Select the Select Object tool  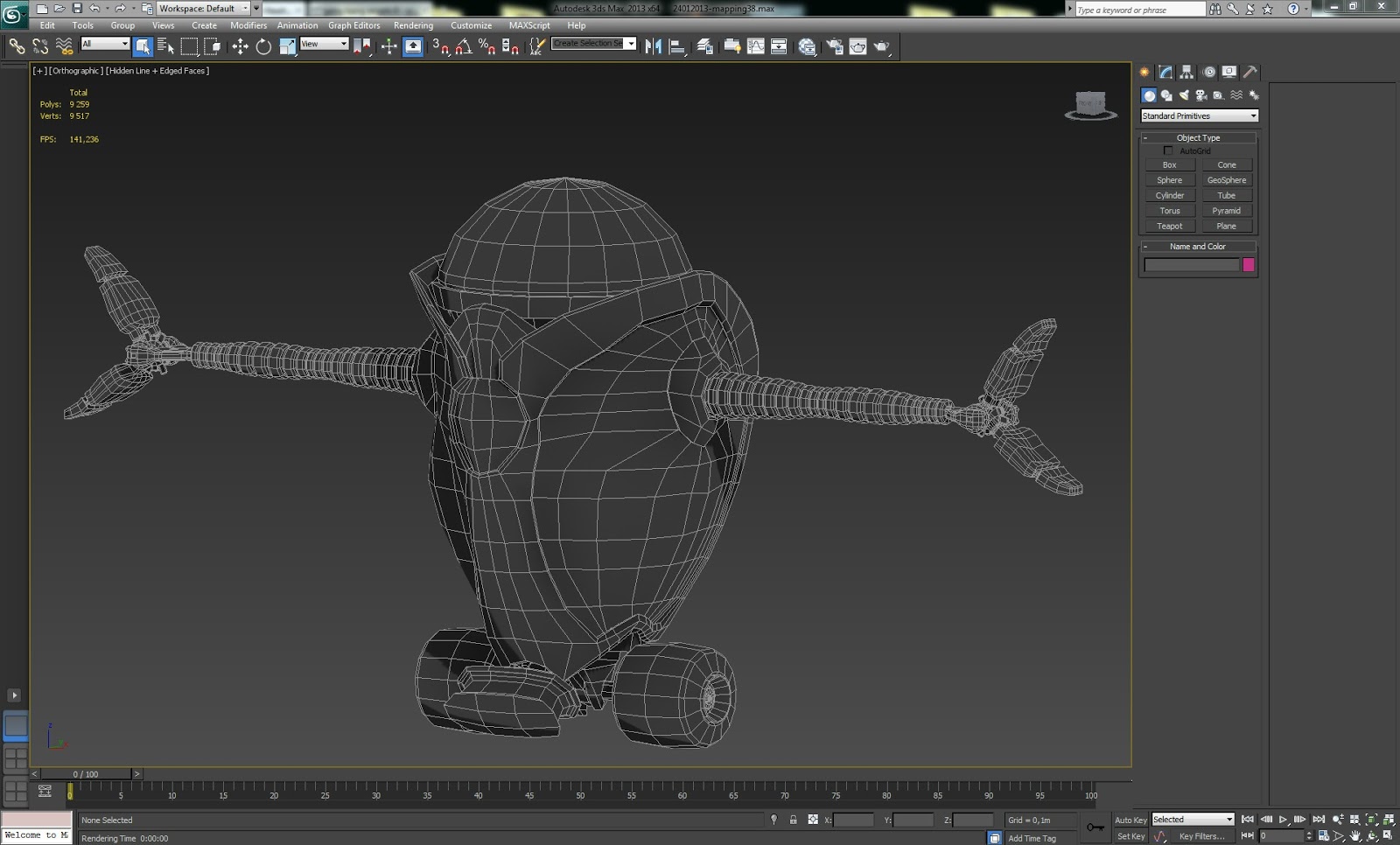pos(143,46)
